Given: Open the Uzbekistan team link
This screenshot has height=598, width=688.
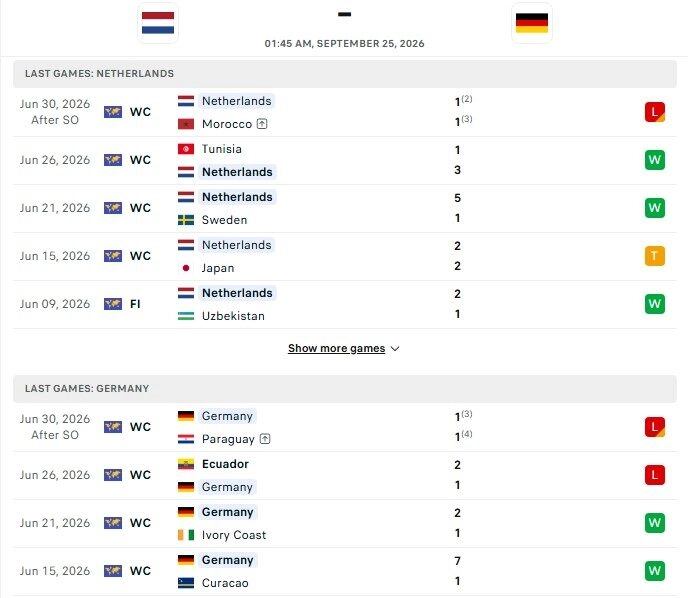Looking at the screenshot, I should [233, 316].
